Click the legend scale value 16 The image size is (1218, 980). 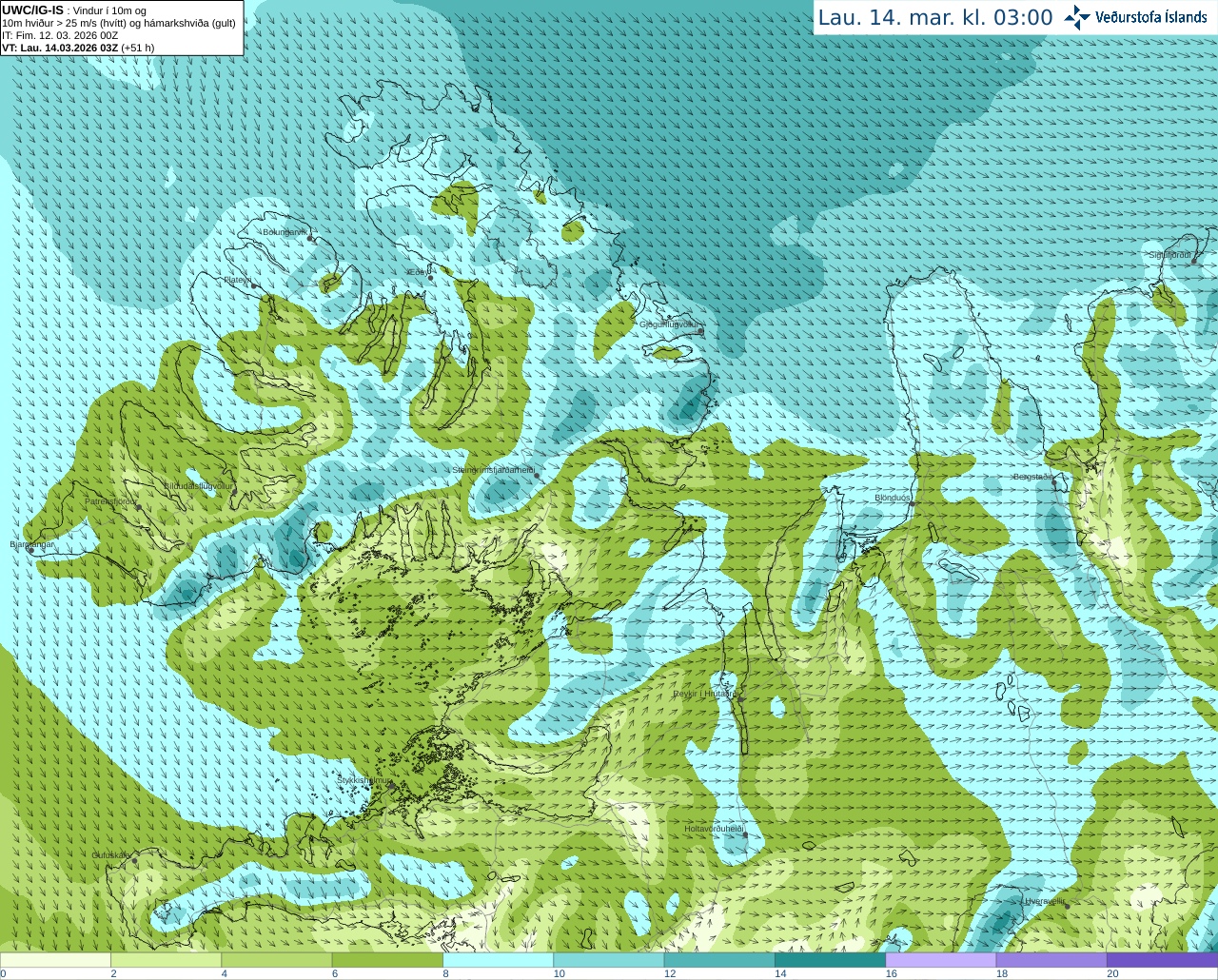[892, 973]
